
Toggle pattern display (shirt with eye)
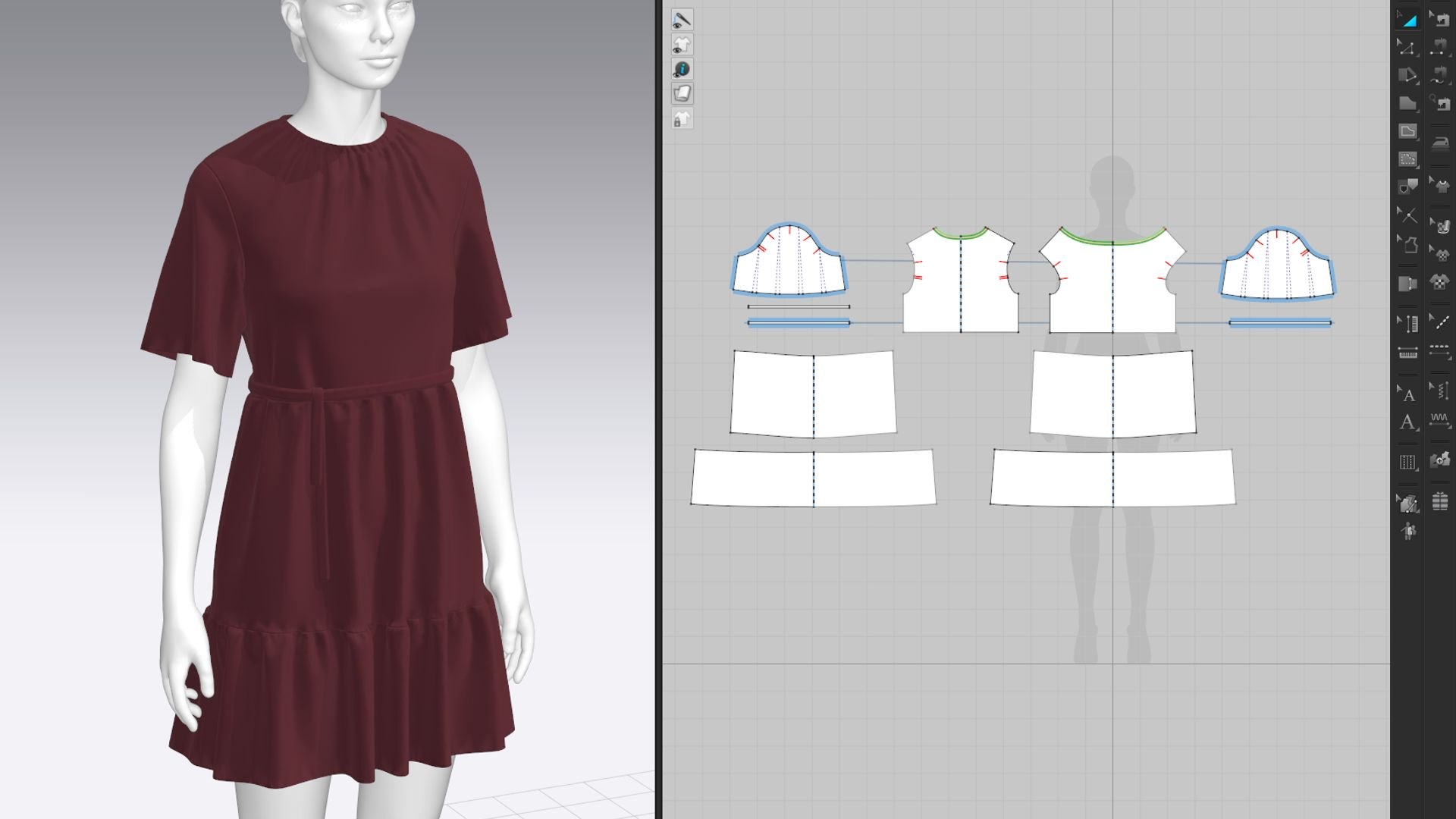[682, 45]
